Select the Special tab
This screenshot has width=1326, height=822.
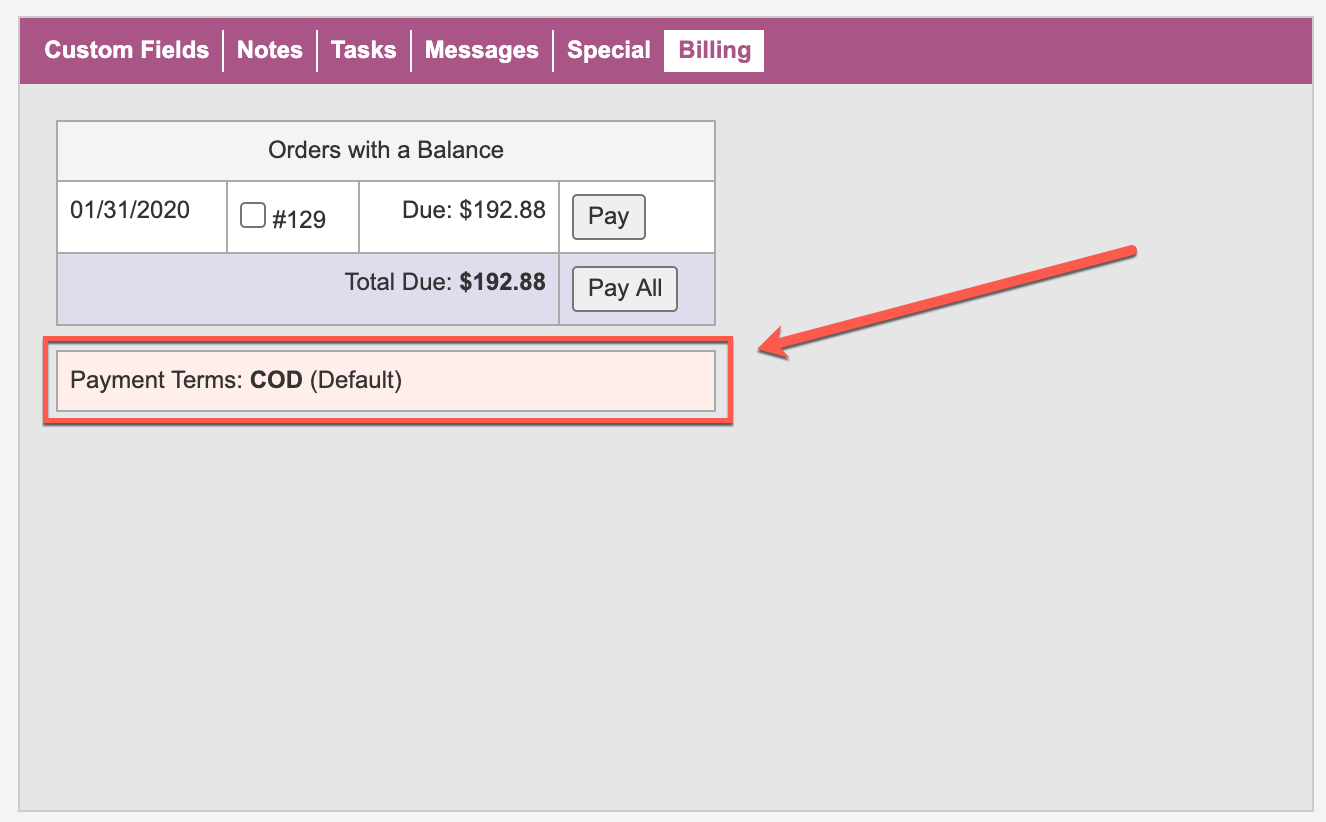tap(609, 50)
